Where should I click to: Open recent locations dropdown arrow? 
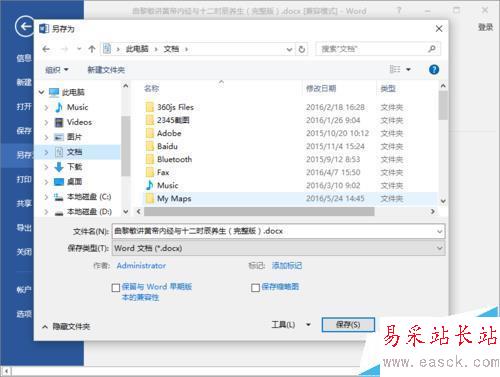click(79, 49)
